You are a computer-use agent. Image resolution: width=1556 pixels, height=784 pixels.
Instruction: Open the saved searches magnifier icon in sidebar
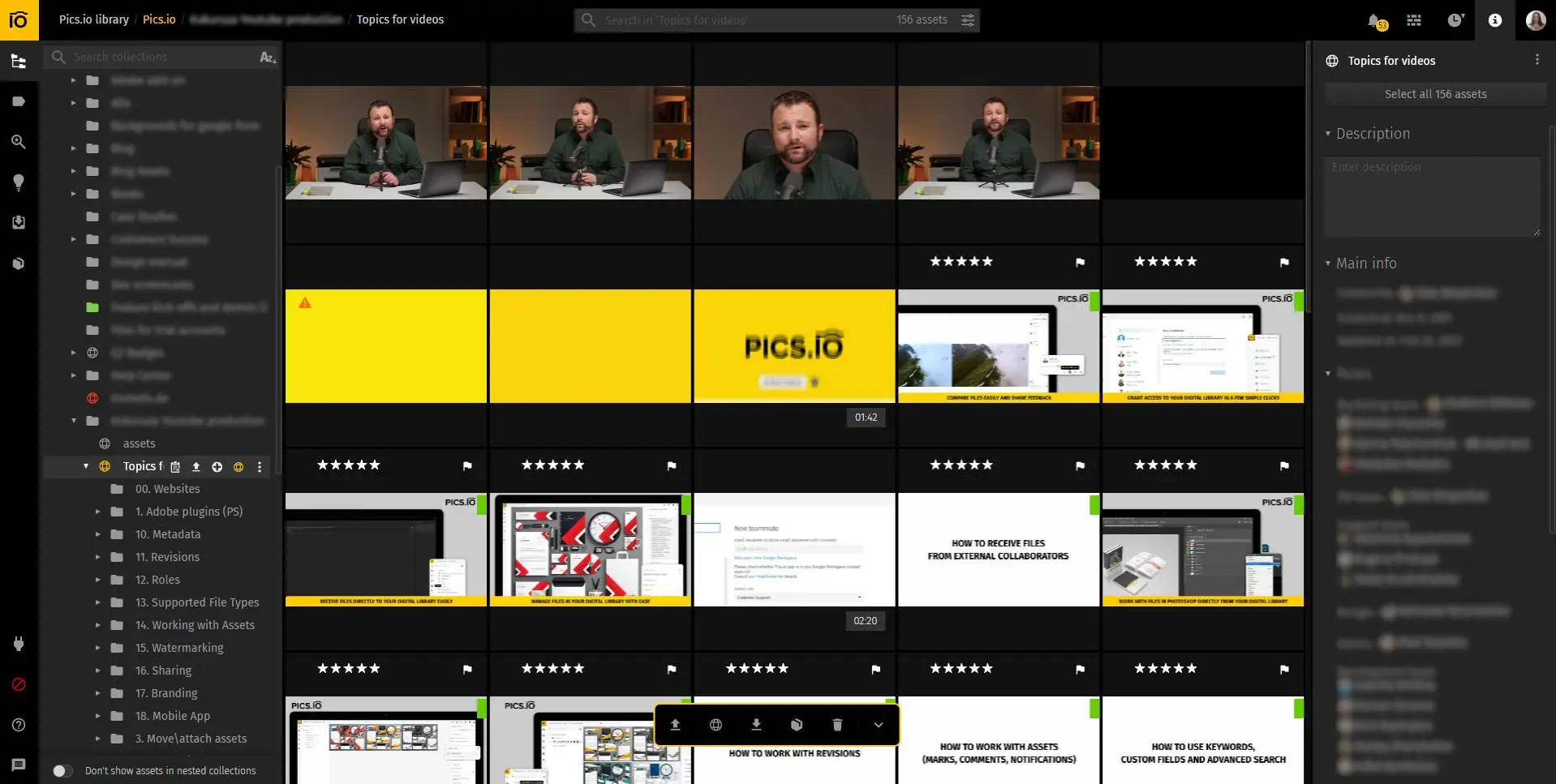[x=19, y=142]
